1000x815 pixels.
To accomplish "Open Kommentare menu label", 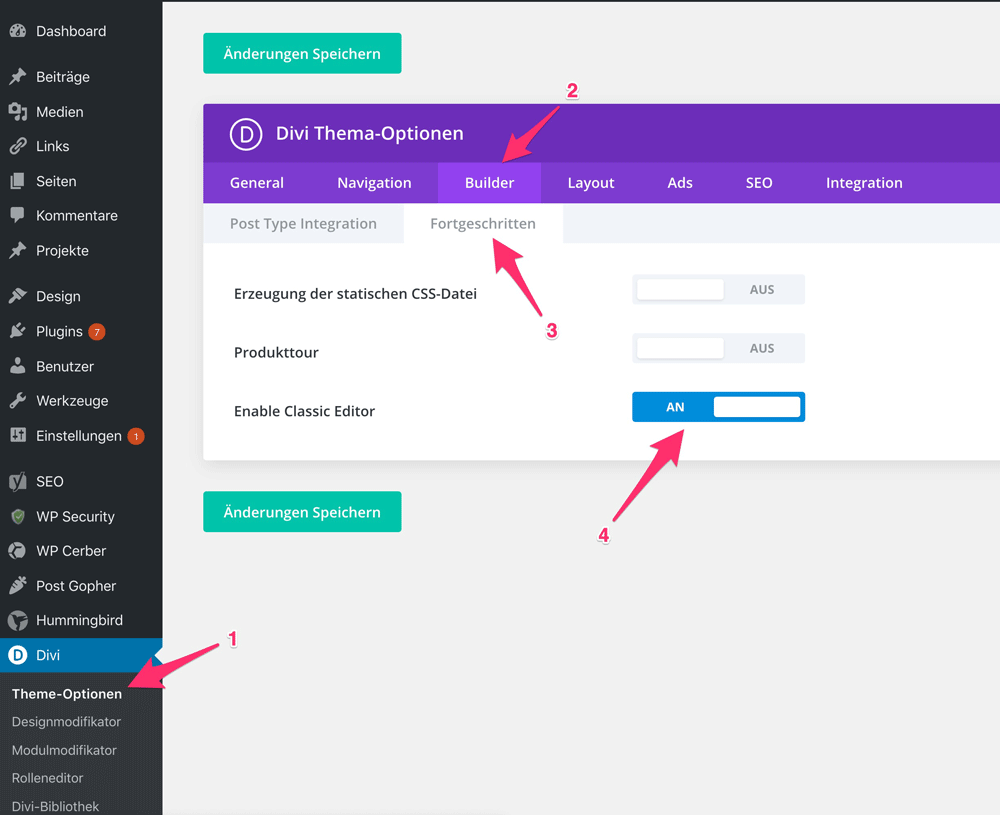I will pyautogui.click(x=77, y=216).
